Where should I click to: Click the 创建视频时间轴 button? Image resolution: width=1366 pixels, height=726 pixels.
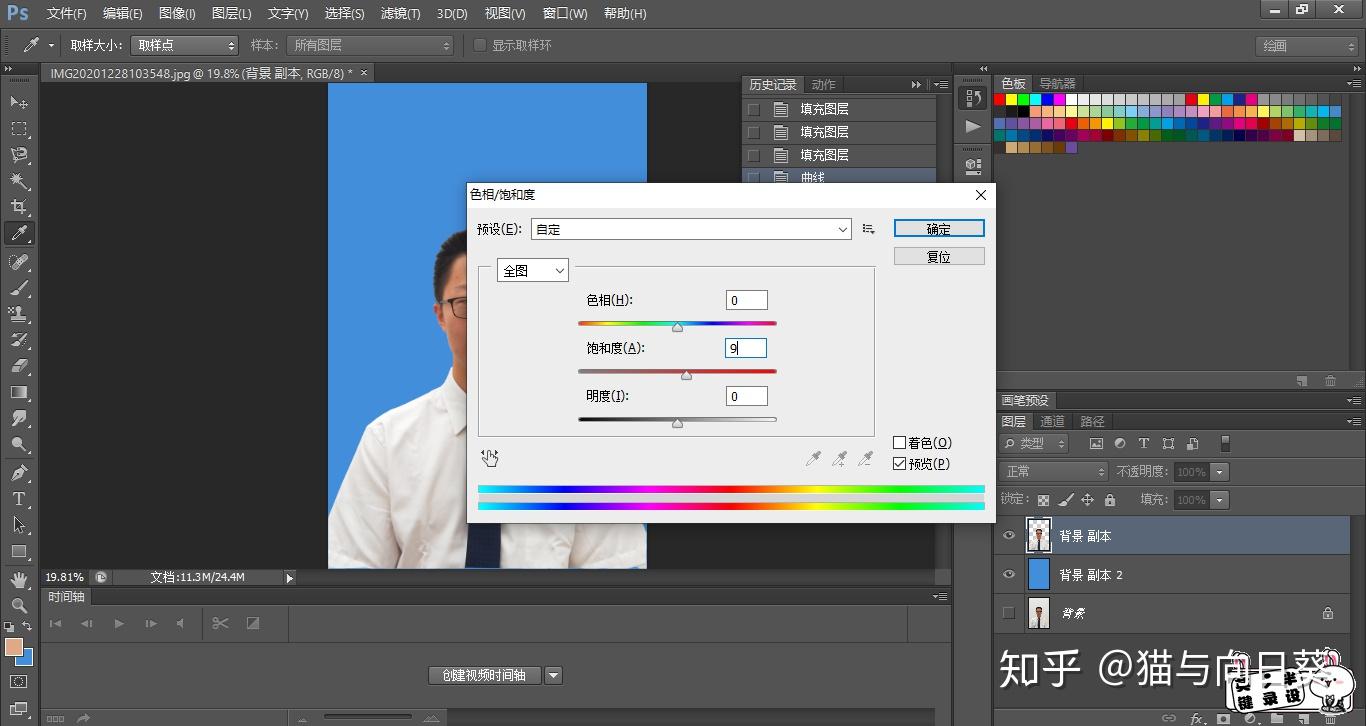[x=484, y=675]
